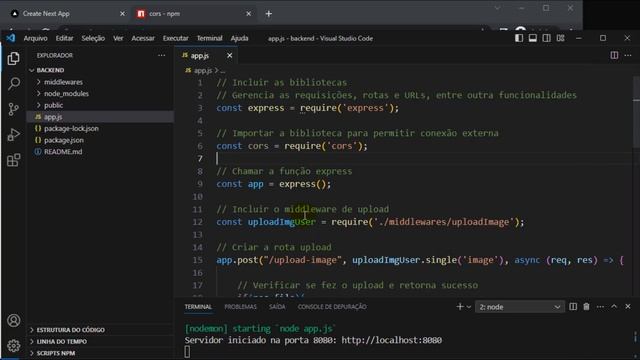Close the app.js editor tab
640x360 pixels.
click(229, 56)
